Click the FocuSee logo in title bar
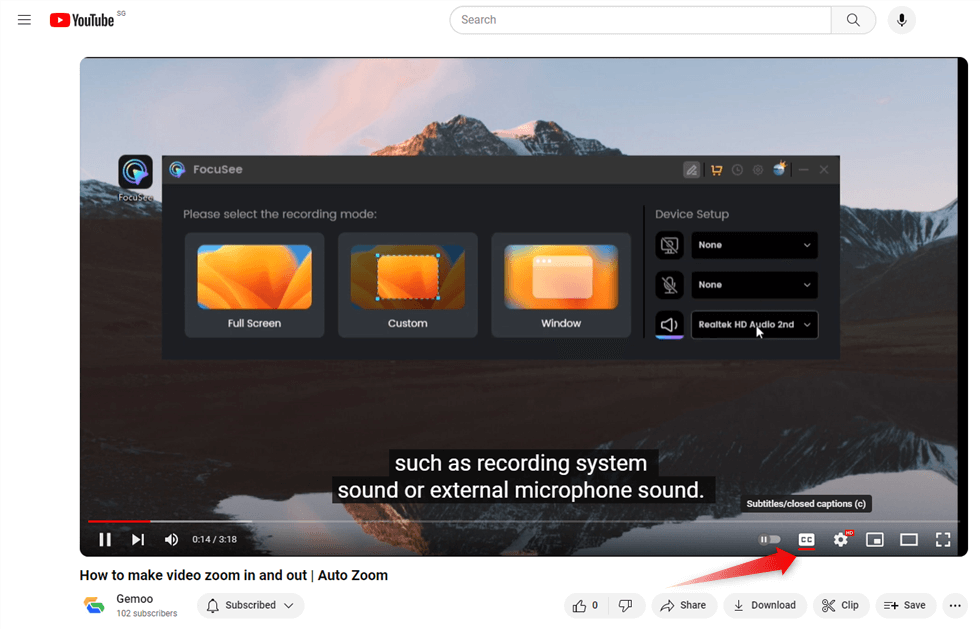This screenshot has width=980, height=629. [178, 169]
